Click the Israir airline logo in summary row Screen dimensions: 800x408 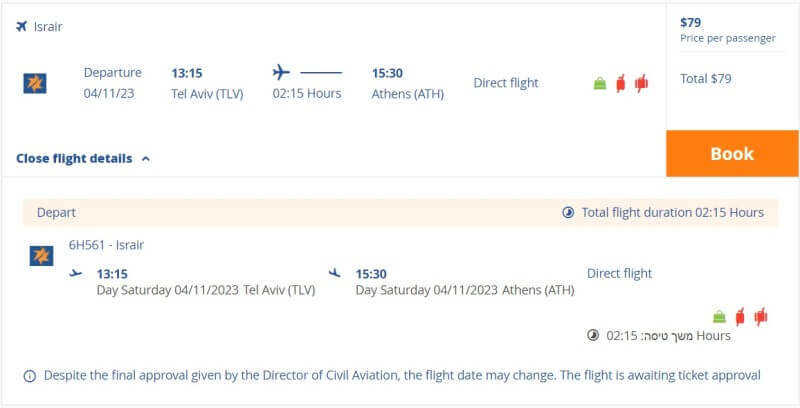click(x=35, y=83)
